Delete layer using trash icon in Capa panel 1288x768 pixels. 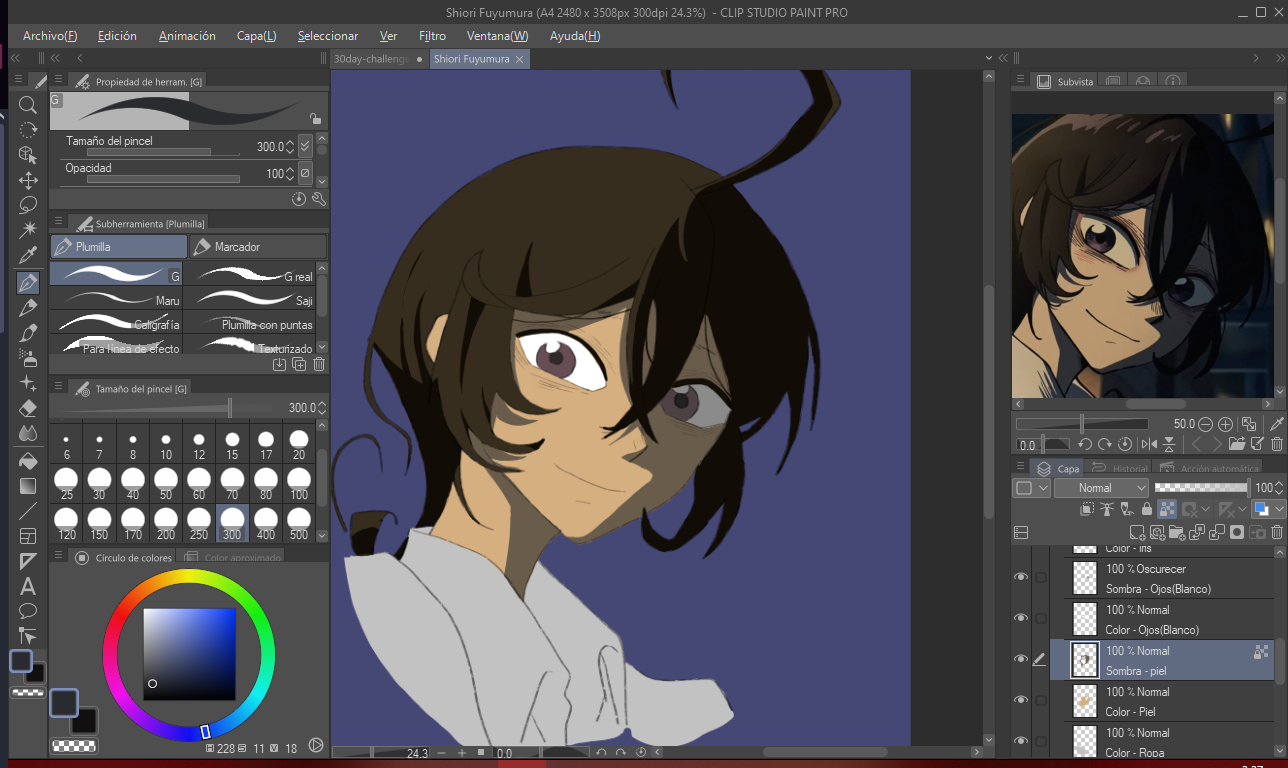1277,532
